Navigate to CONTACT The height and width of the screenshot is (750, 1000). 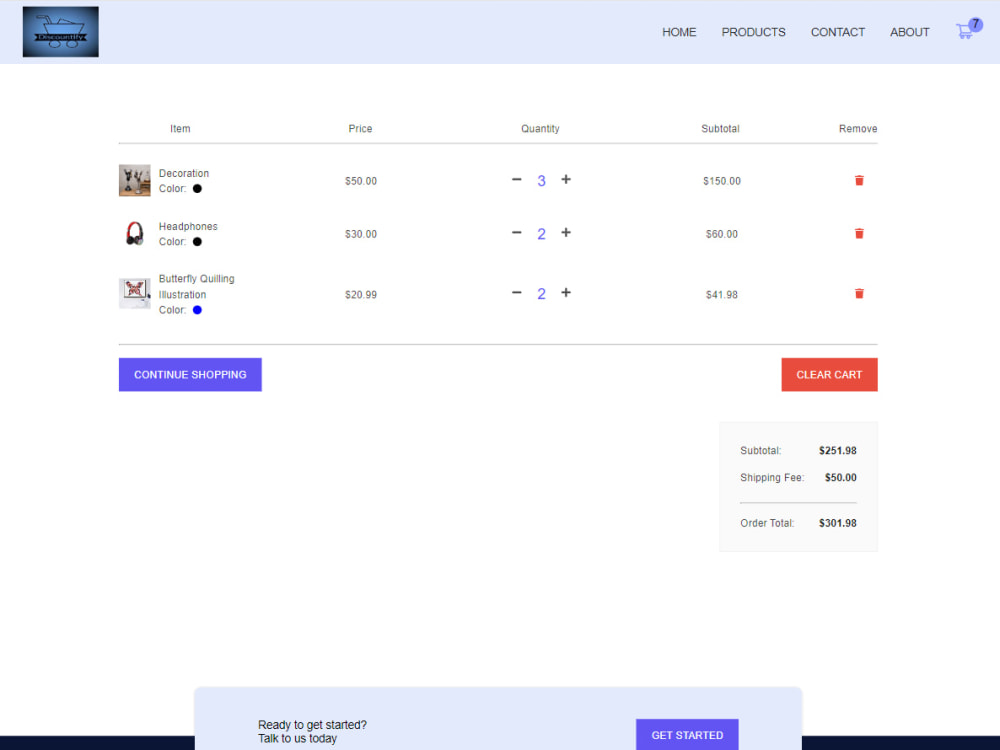point(837,32)
